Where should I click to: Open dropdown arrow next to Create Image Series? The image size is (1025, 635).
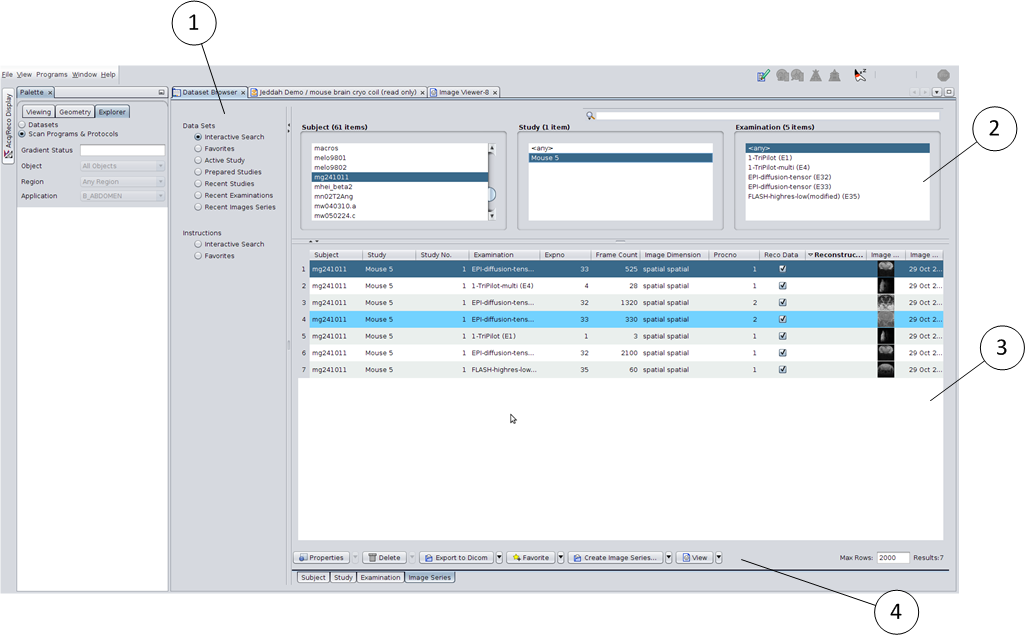click(x=668, y=558)
